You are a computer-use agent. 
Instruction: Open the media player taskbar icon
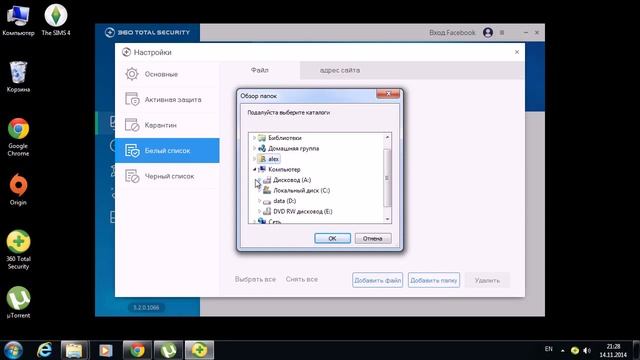[105, 350]
